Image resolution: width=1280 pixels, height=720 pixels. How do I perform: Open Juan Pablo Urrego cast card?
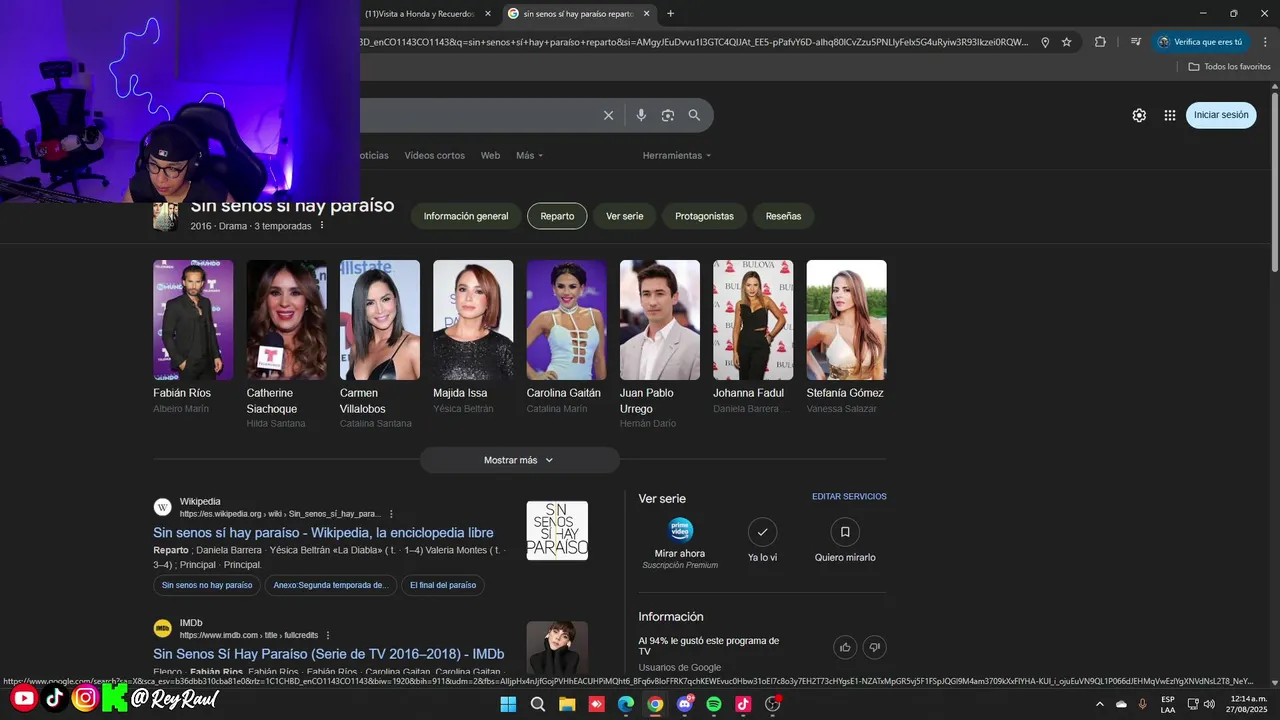click(660, 345)
